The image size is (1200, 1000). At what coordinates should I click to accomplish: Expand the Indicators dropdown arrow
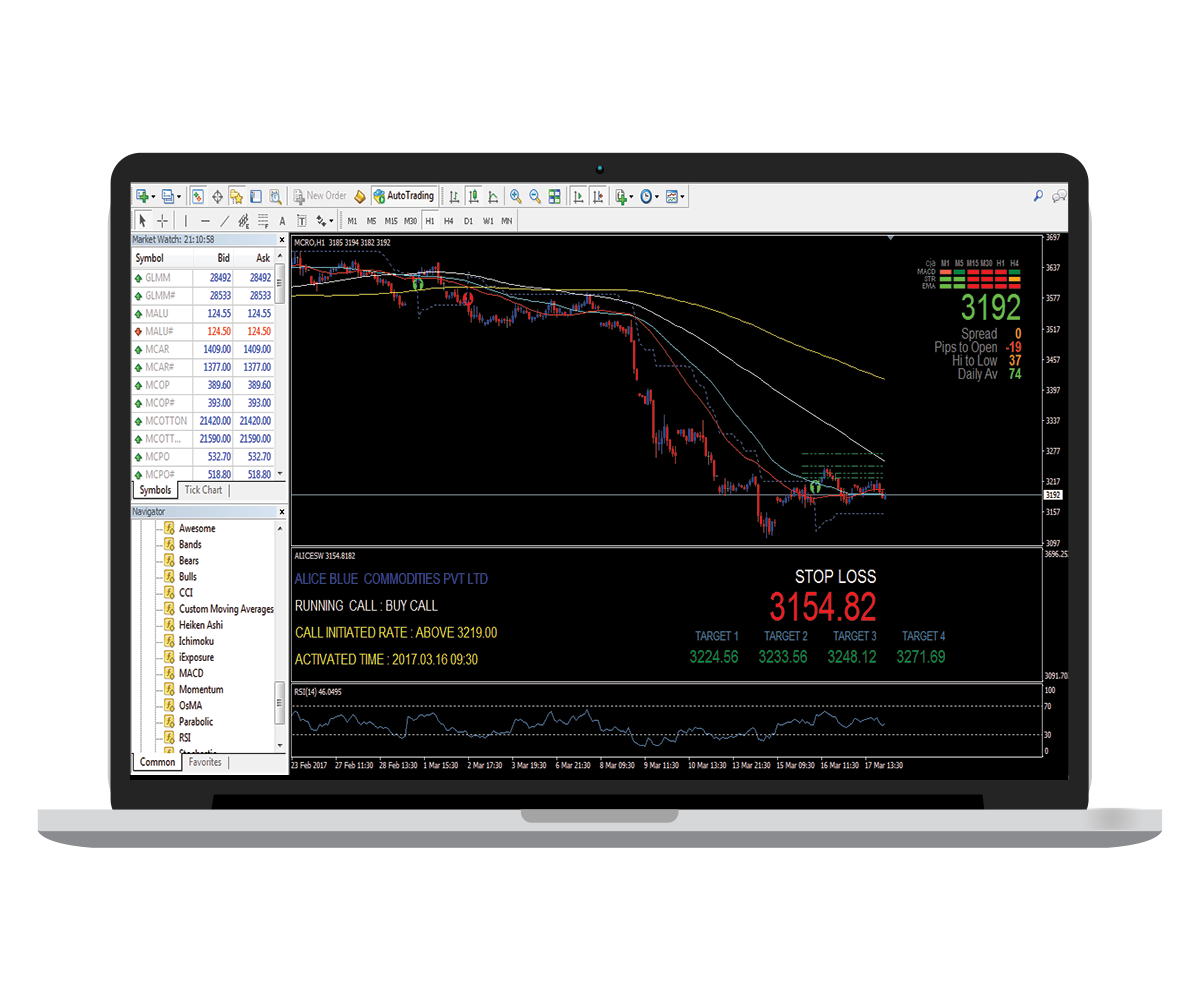point(632,197)
